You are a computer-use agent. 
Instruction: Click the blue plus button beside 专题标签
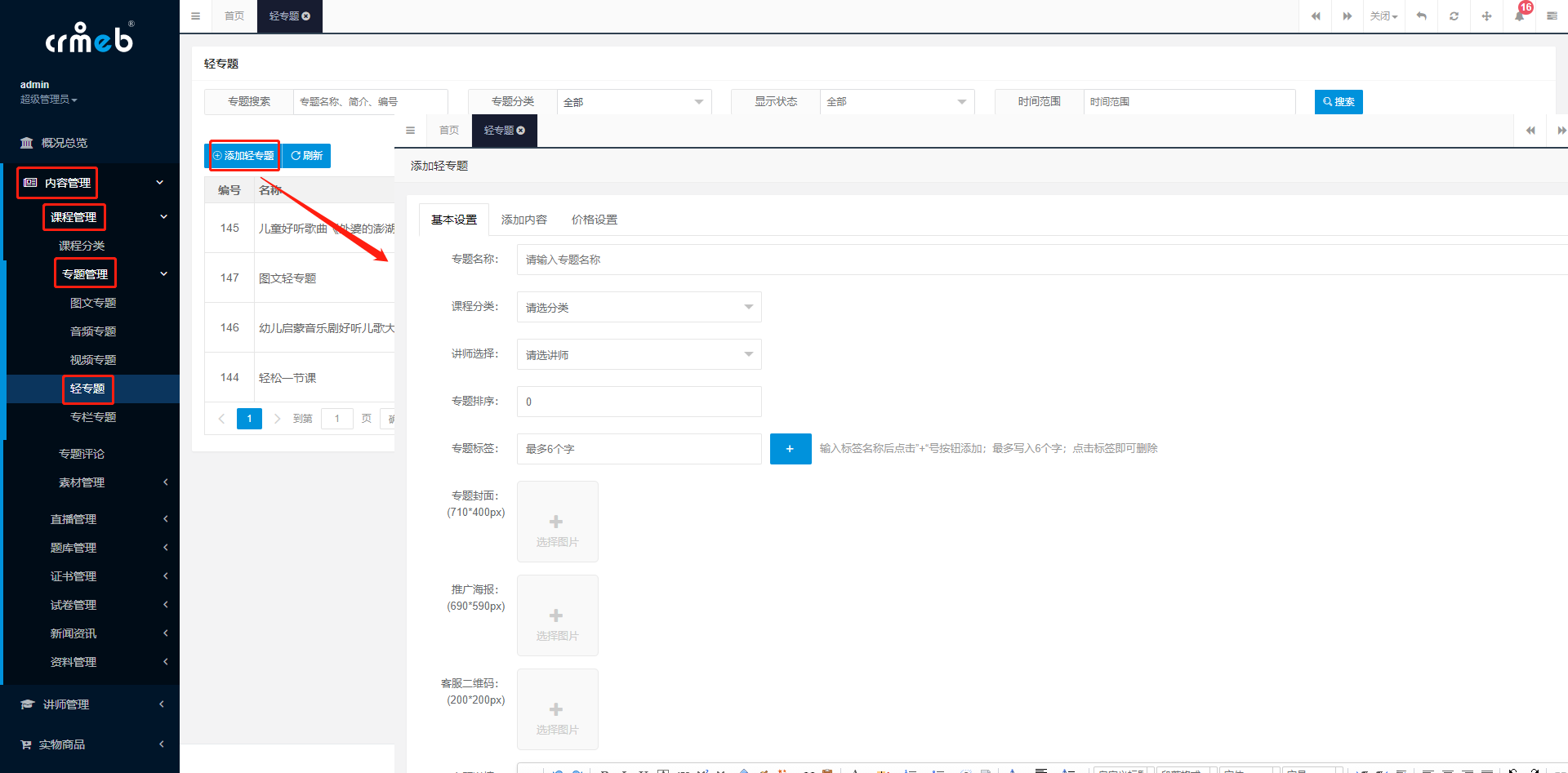point(790,449)
